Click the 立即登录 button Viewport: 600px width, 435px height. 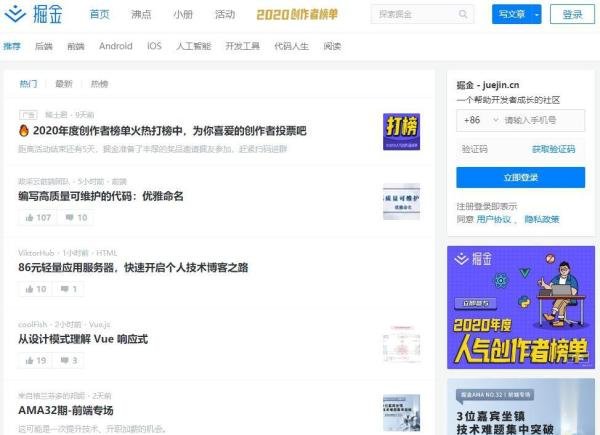(x=520, y=178)
